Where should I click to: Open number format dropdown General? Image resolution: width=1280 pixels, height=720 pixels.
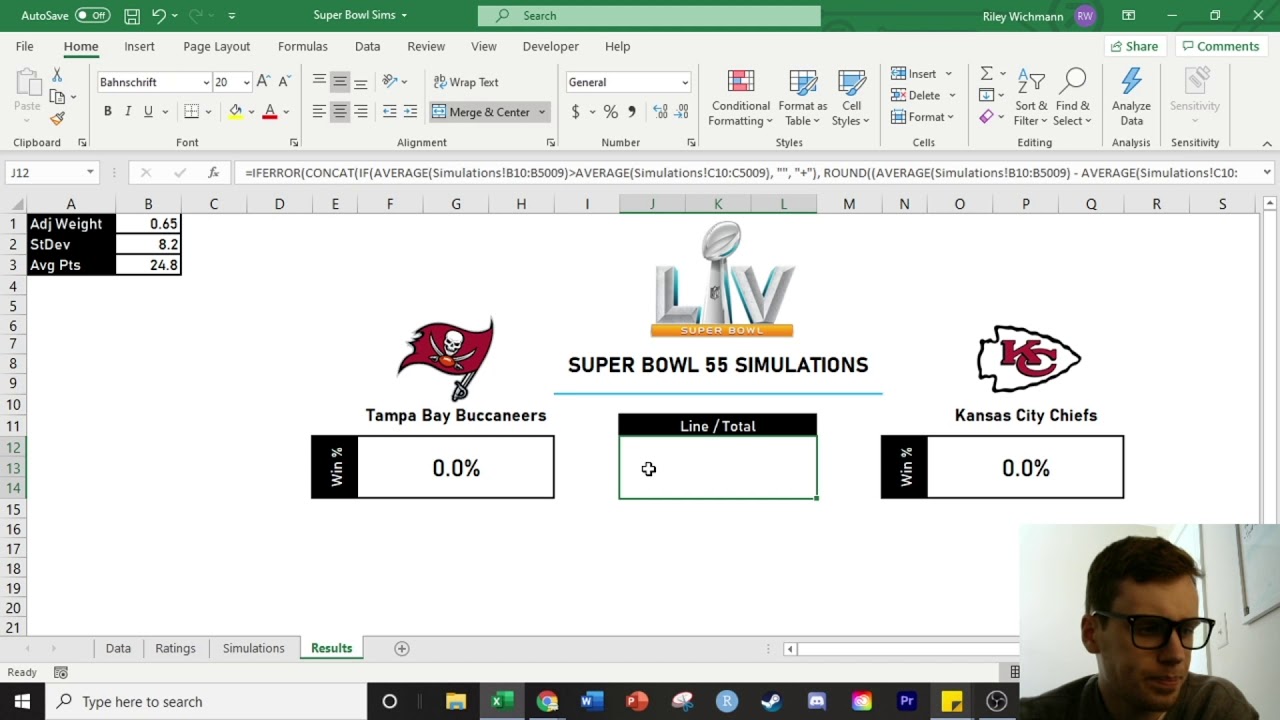(x=685, y=82)
